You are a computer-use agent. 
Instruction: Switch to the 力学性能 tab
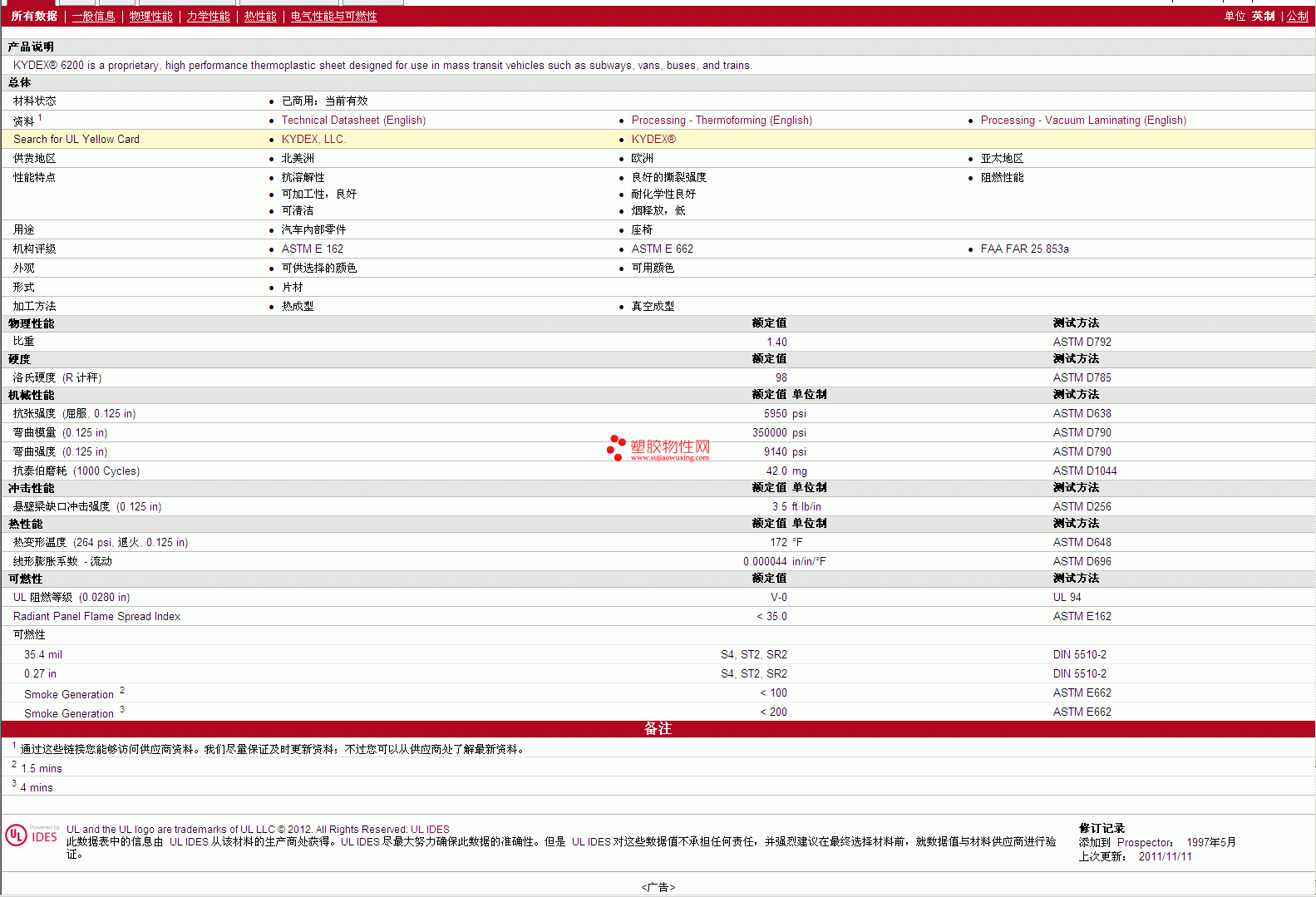pyautogui.click(x=209, y=16)
